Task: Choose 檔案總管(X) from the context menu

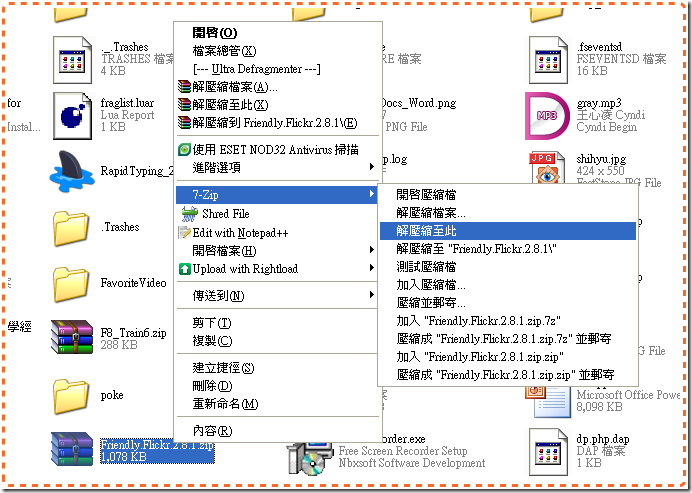Action: [x=278, y=51]
